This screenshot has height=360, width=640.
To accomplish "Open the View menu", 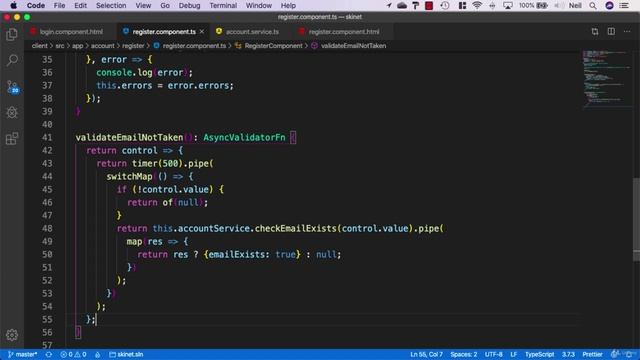I will click(143, 5).
